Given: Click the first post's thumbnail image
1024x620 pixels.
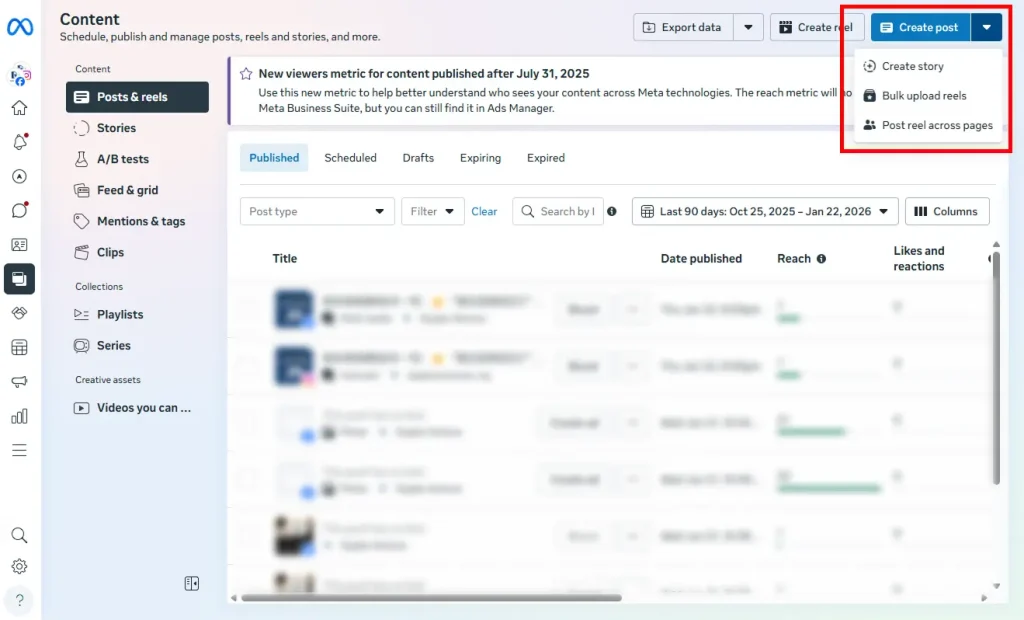Looking at the screenshot, I should click(x=293, y=309).
